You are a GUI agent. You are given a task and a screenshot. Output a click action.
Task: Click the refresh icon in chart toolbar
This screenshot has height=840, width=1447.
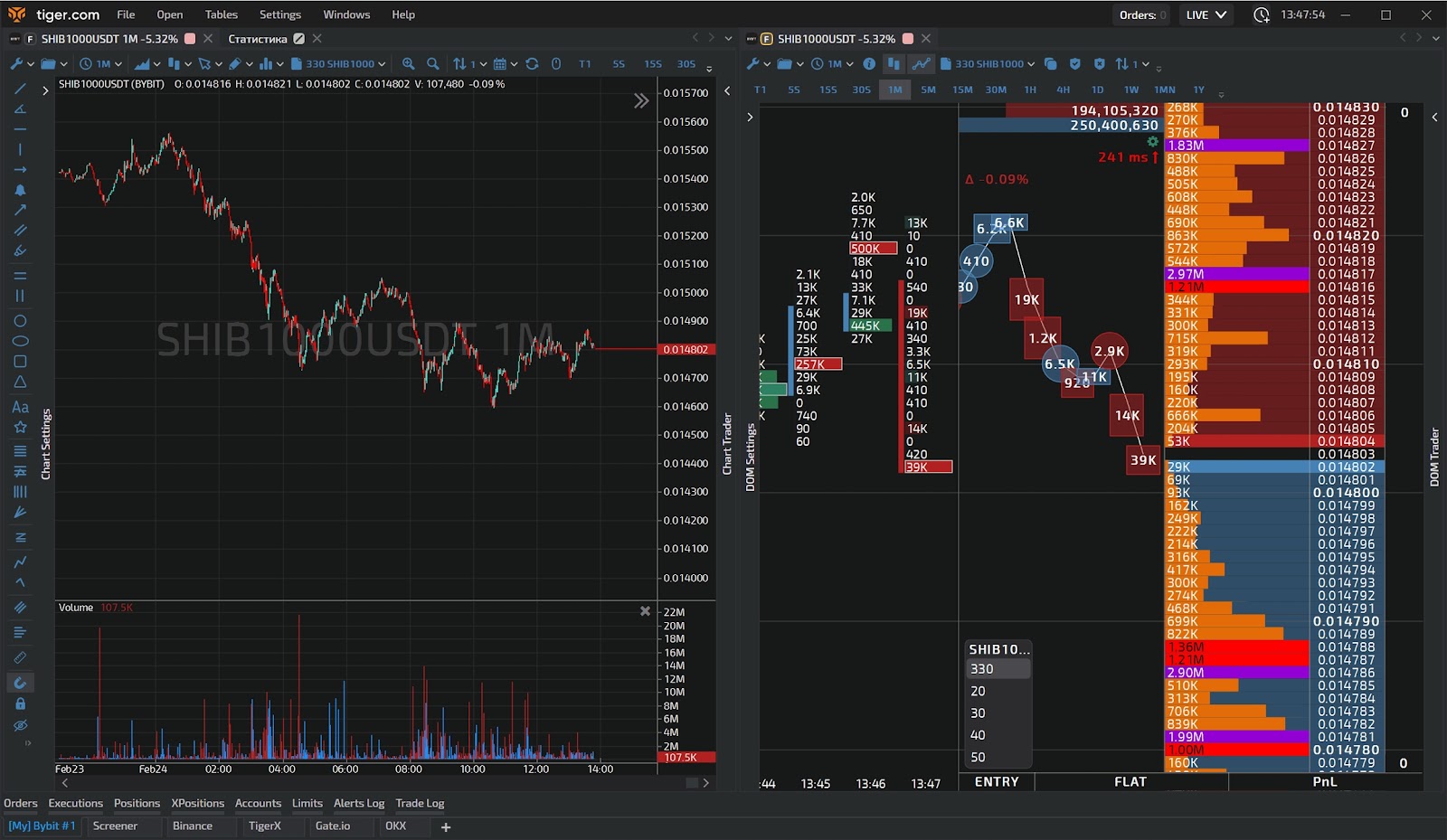coord(532,64)
